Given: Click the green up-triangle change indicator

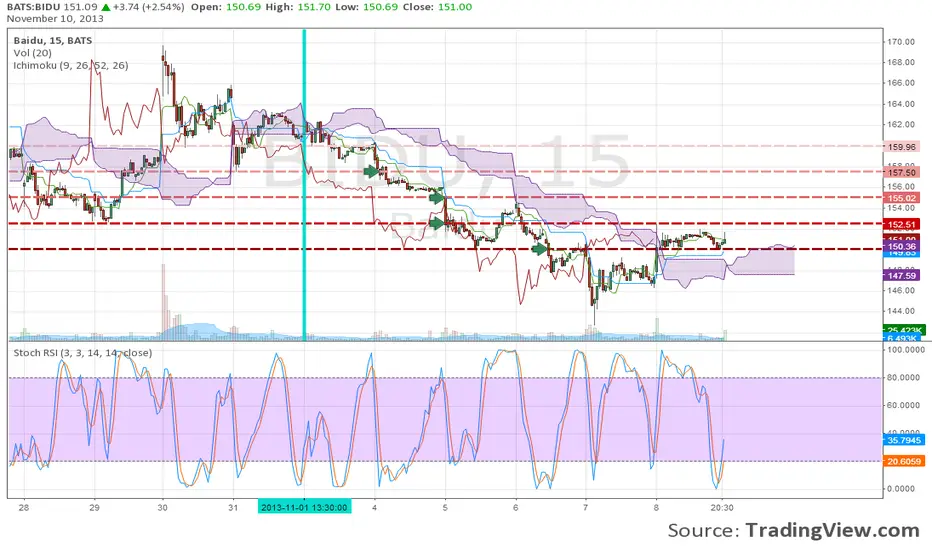Looking at the screenshot, I should click(106, 7).
